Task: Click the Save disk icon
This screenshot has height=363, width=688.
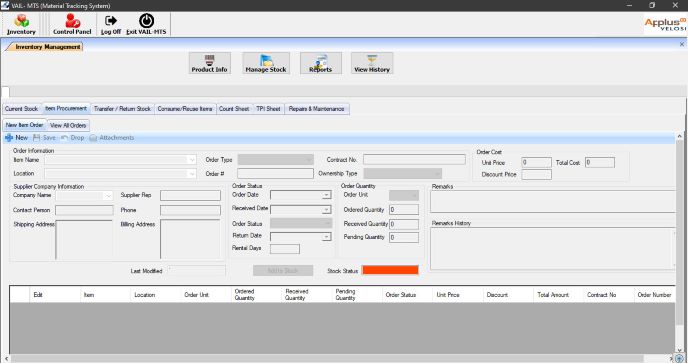Action: (36, 138)
